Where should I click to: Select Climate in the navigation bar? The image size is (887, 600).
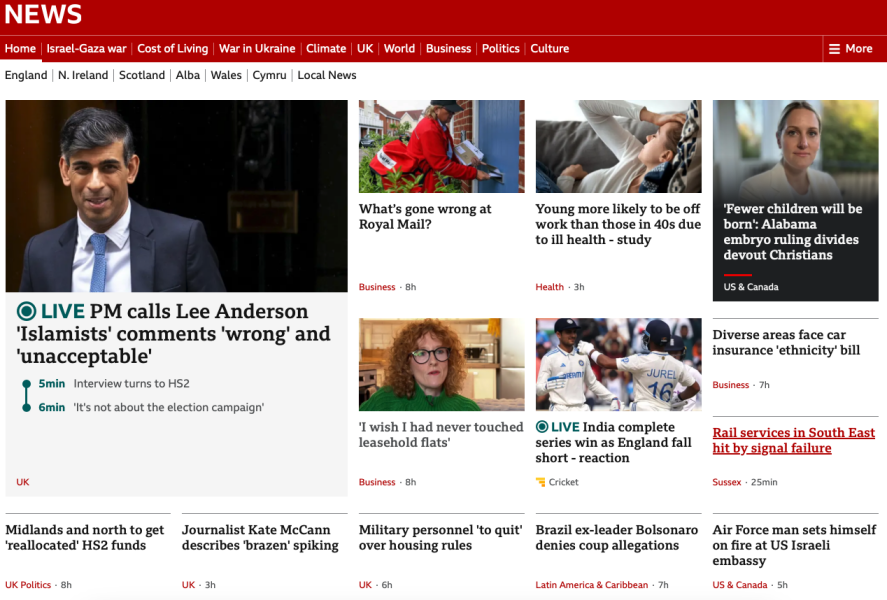(326, 48)
